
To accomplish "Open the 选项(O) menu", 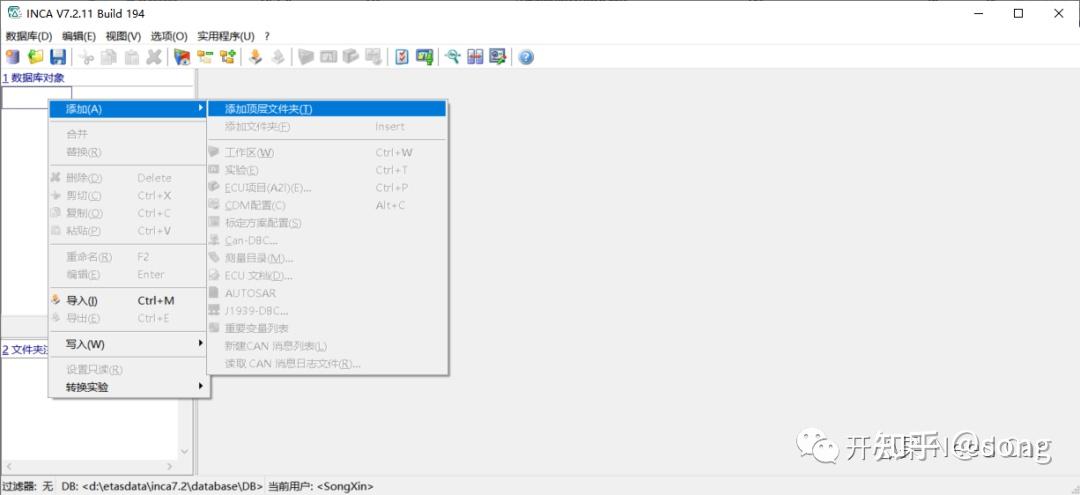I will pos(169,36).
